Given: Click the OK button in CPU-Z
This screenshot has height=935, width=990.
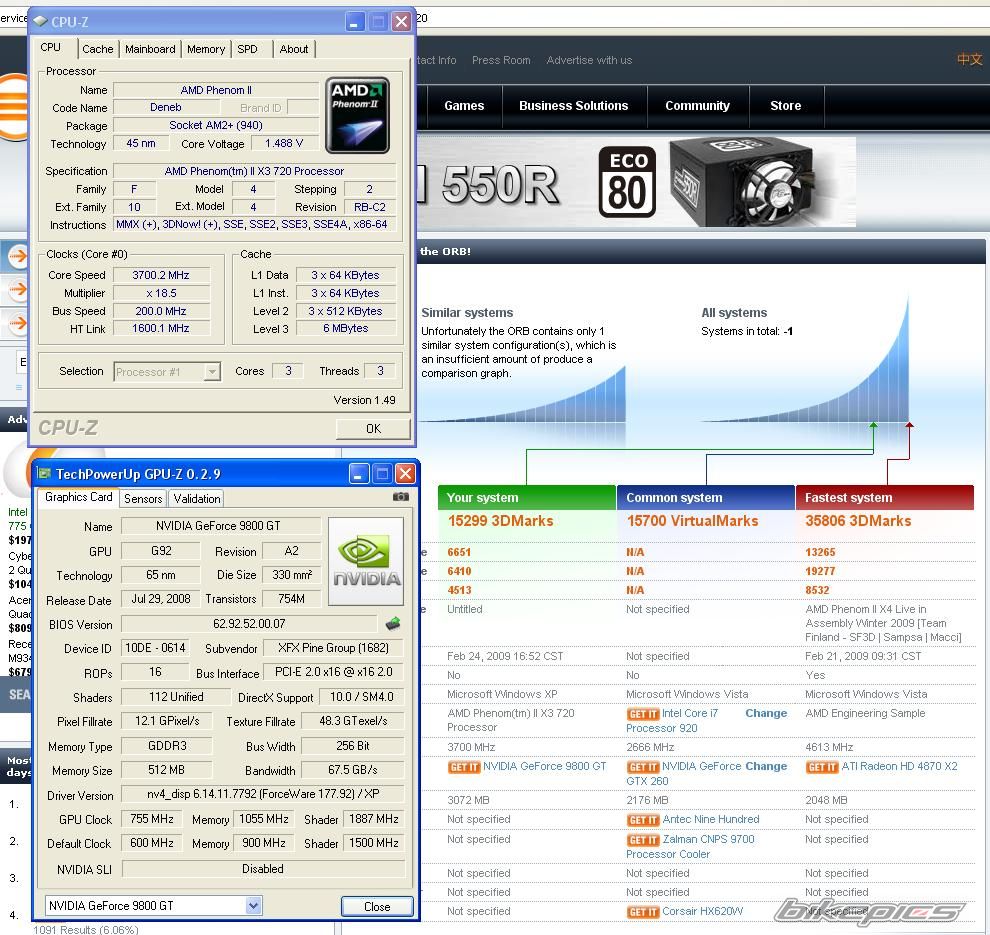Looking at the screenshot, I should tap(373, 429).
